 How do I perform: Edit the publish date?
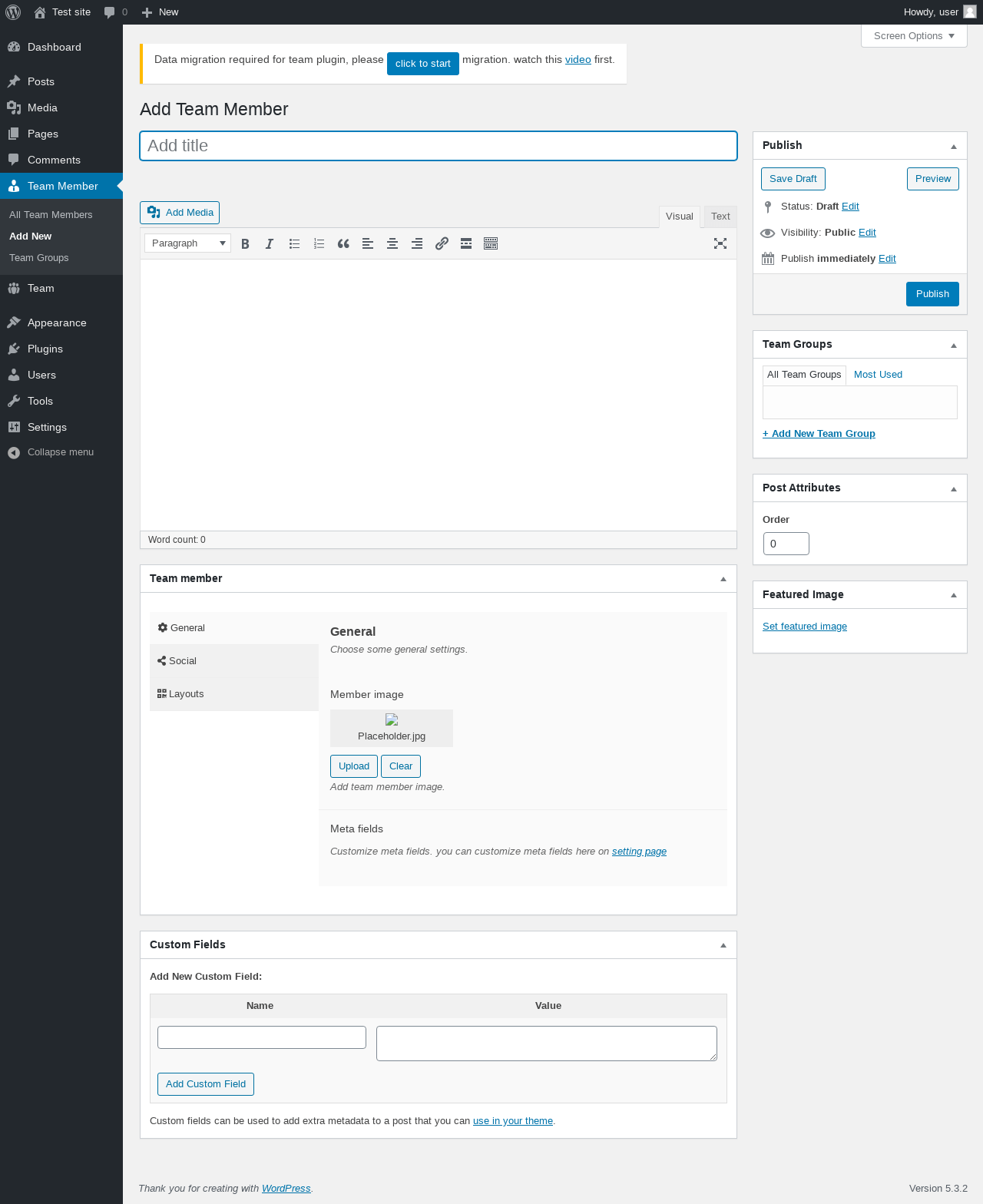(887, 259)
